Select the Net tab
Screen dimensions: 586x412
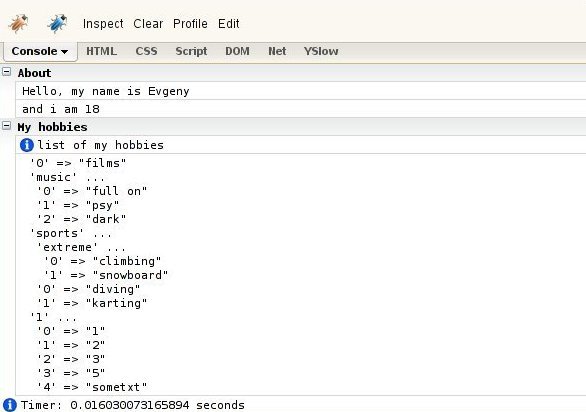[x=277, y=51]
